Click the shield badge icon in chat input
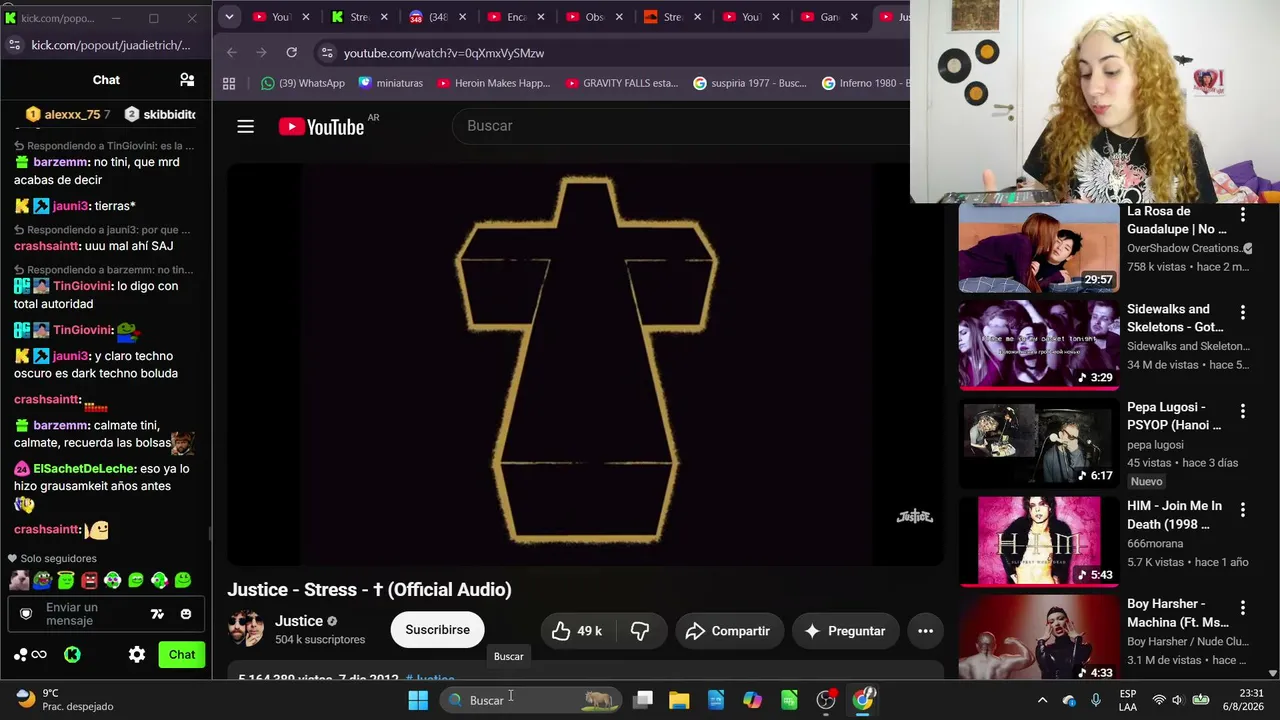This screenshot has width=1280, height=720. 26,614
